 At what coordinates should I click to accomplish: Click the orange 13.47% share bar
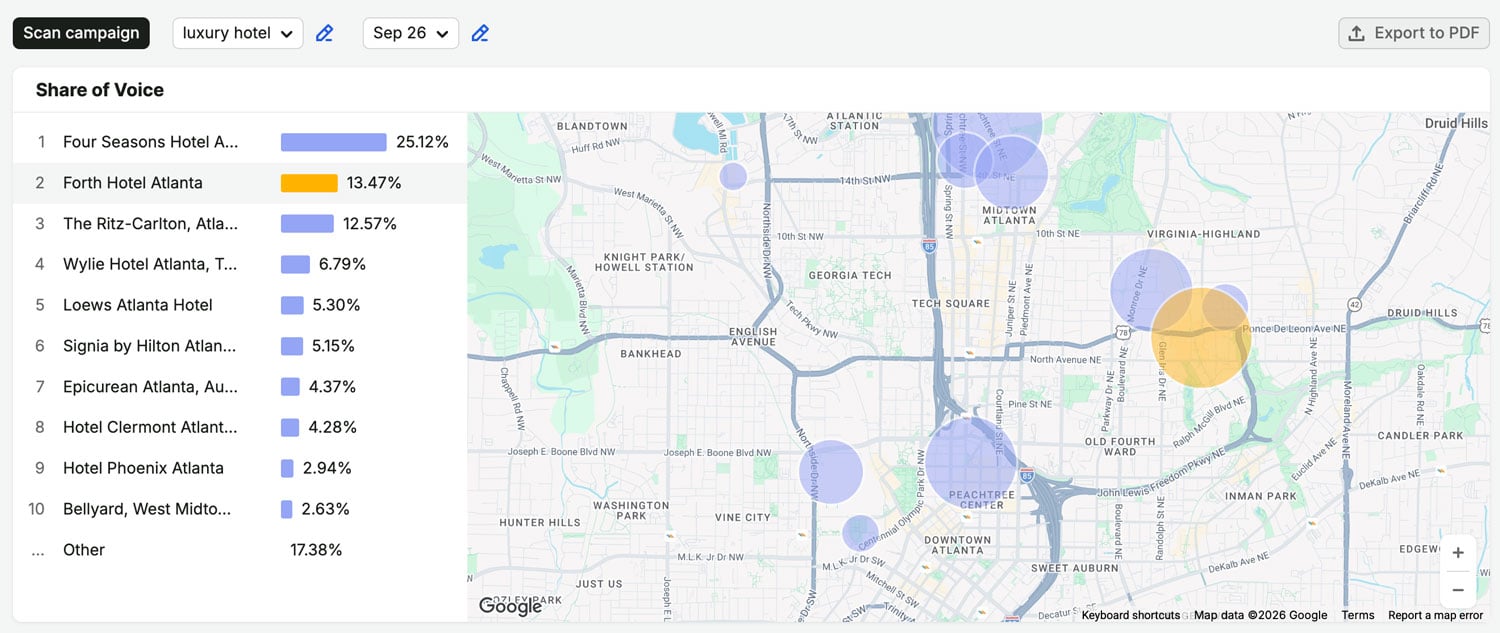(x=309, y=183)
